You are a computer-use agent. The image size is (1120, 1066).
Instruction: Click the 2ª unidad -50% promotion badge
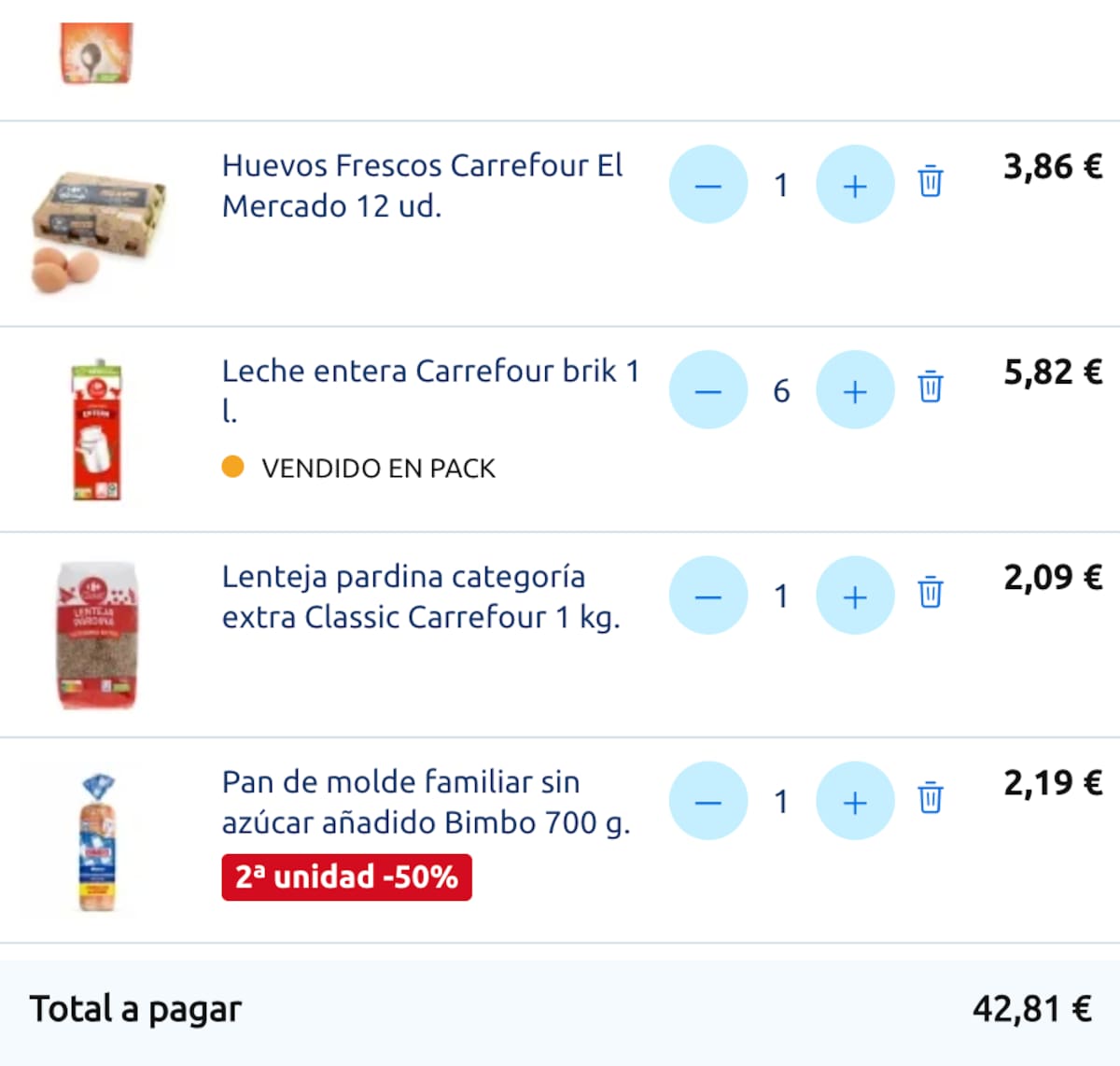pyautogui.click(x=345, y=876)
